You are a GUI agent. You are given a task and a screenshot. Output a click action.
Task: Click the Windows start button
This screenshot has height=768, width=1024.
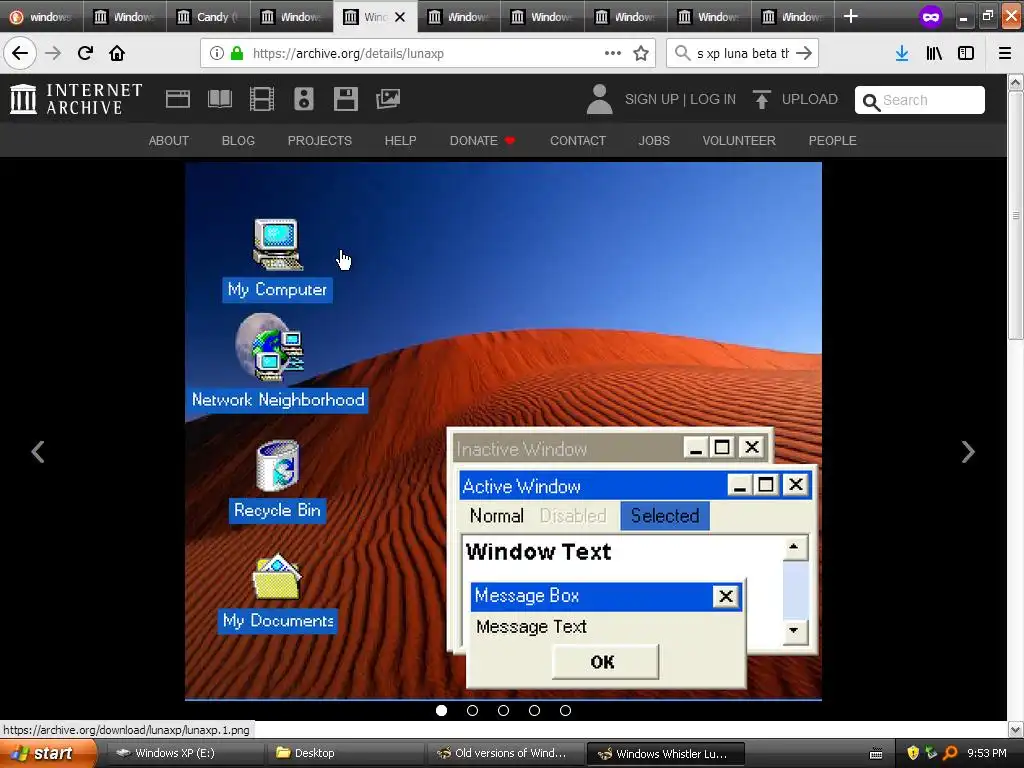(48, 754)
